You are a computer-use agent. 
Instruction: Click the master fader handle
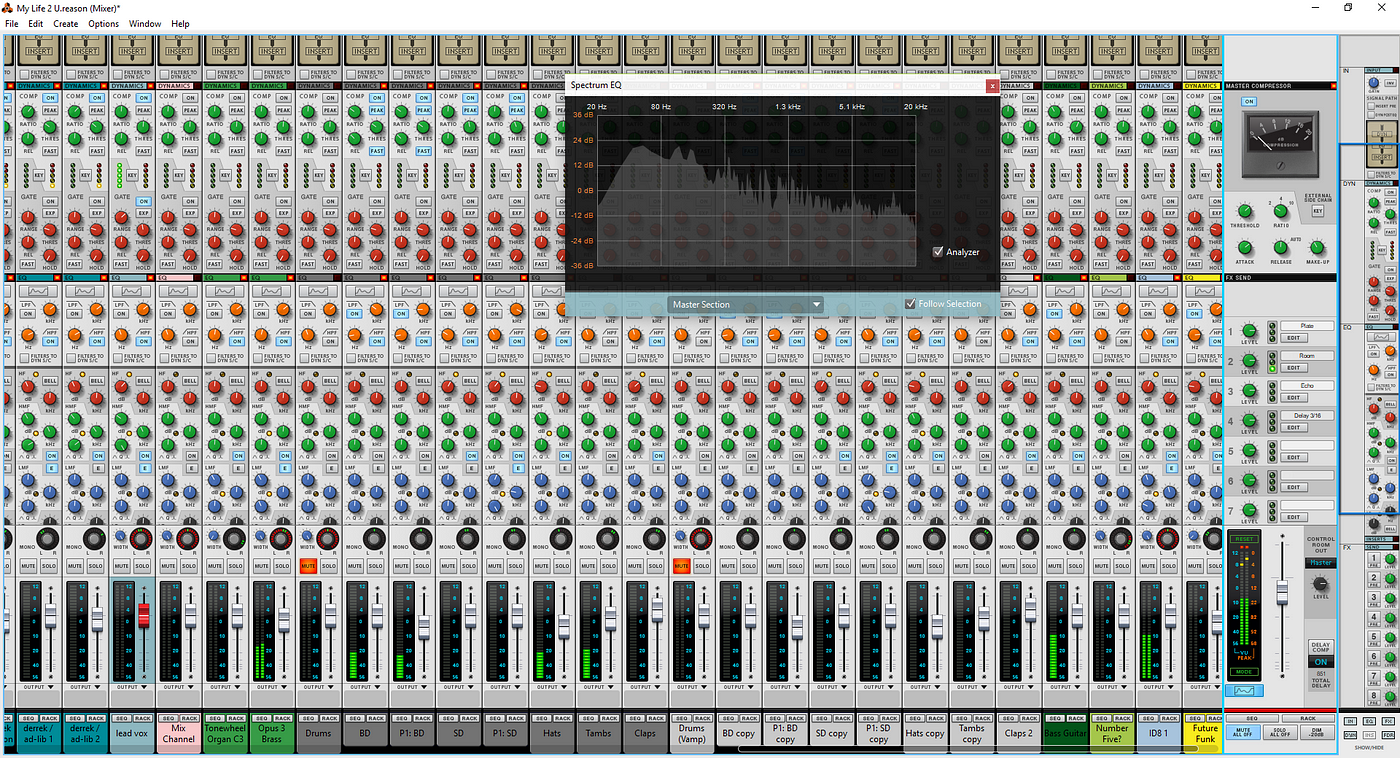1282,593
